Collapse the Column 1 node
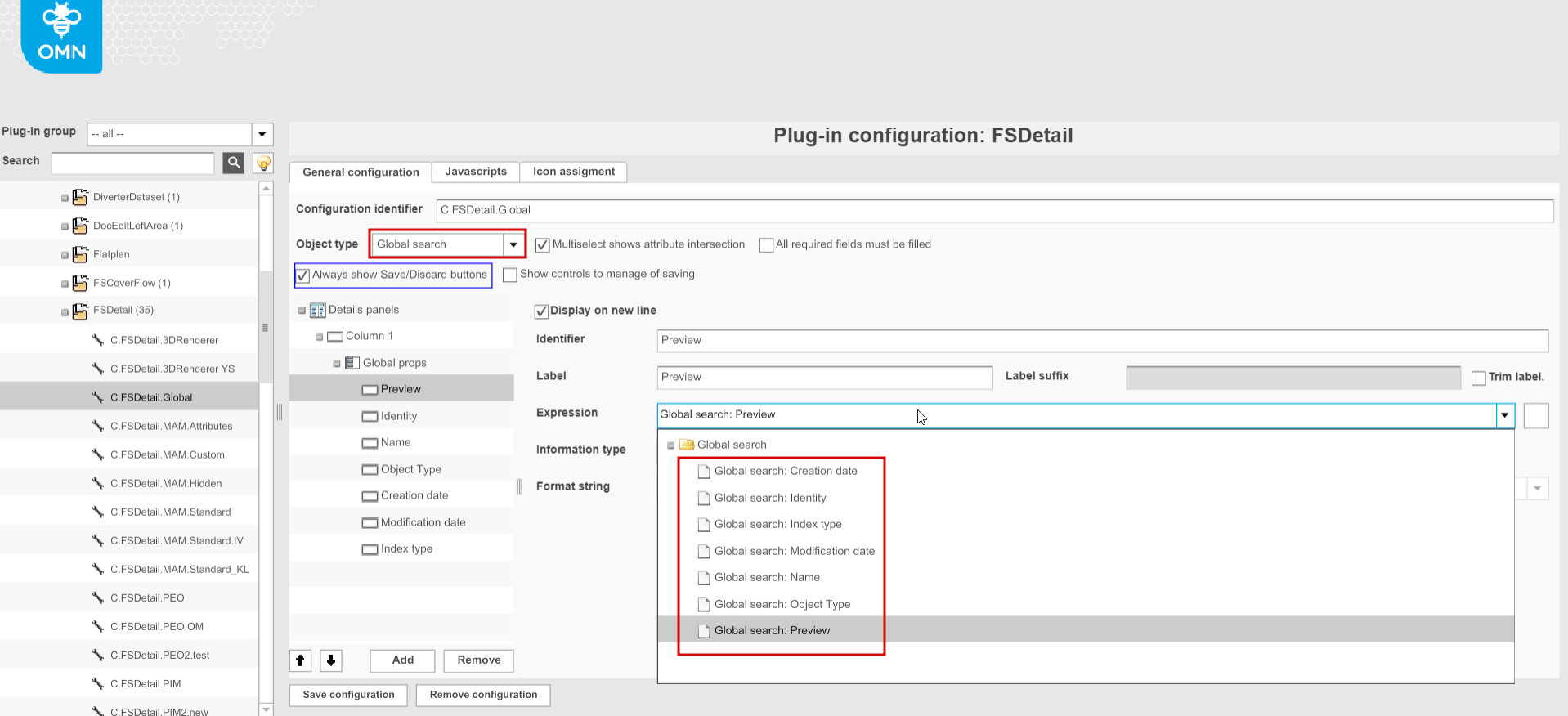Screen dimensions: 1568x716 (319, 337)
